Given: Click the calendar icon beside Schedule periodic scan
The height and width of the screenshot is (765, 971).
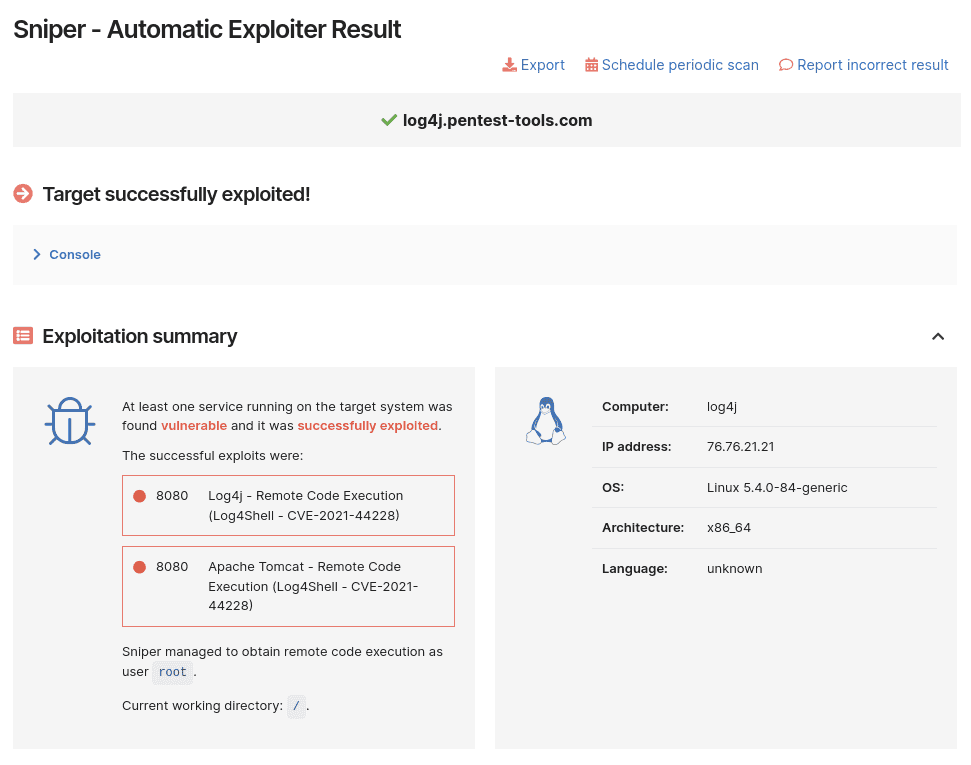Looking at the screenshot, I should (591, 64).
